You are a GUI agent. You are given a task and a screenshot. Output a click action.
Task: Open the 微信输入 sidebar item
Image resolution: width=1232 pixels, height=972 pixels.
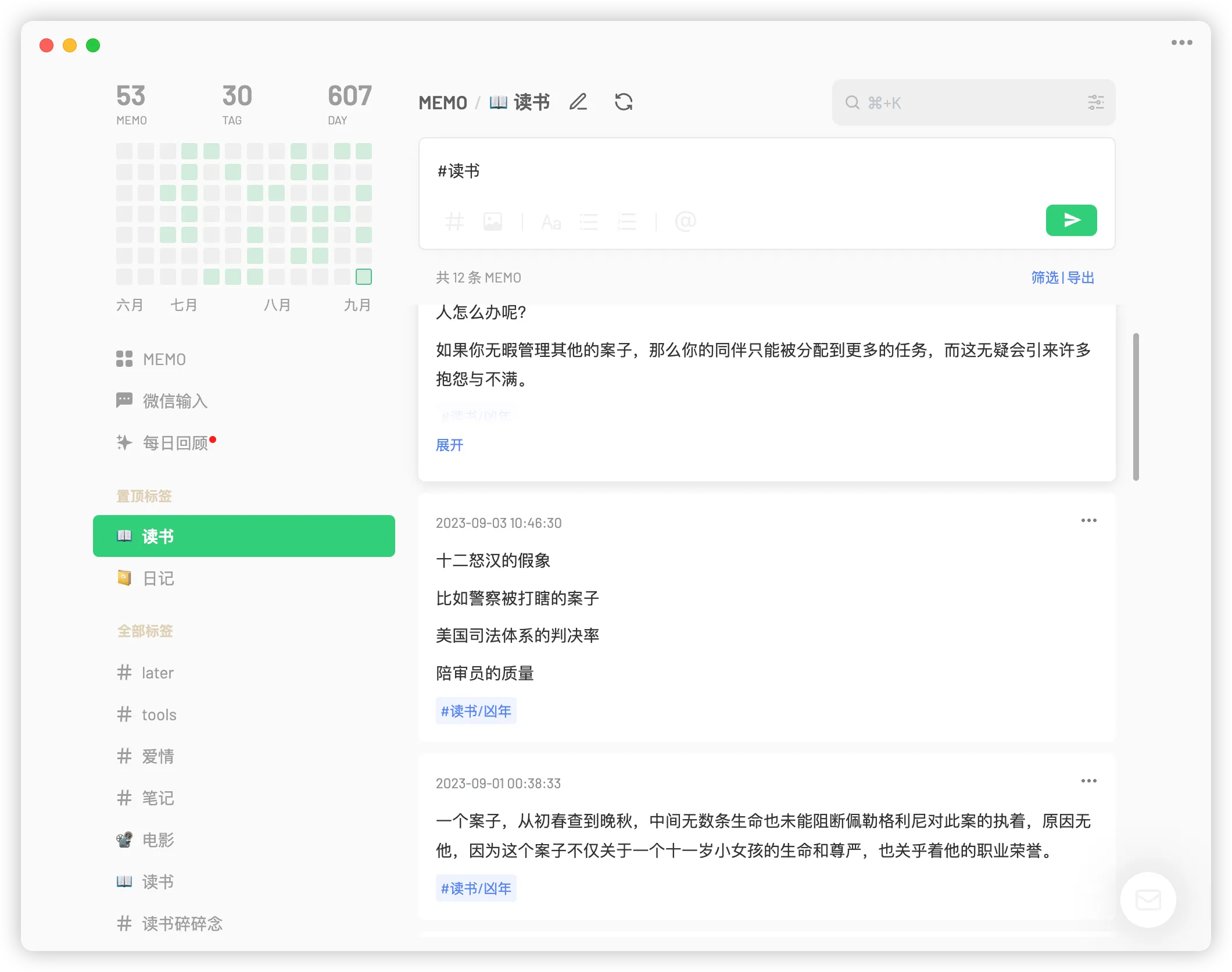pos(174,401)
